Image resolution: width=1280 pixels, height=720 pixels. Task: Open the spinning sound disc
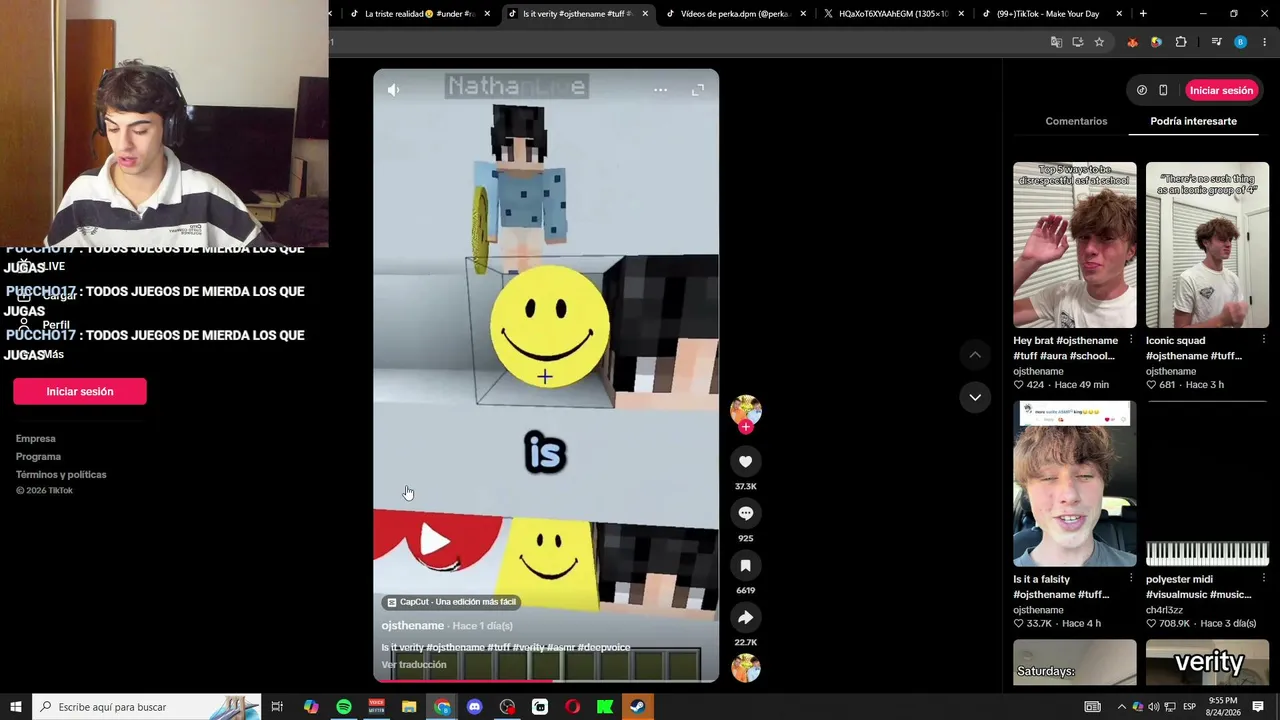pyautogui.click(x=745, y=668)
